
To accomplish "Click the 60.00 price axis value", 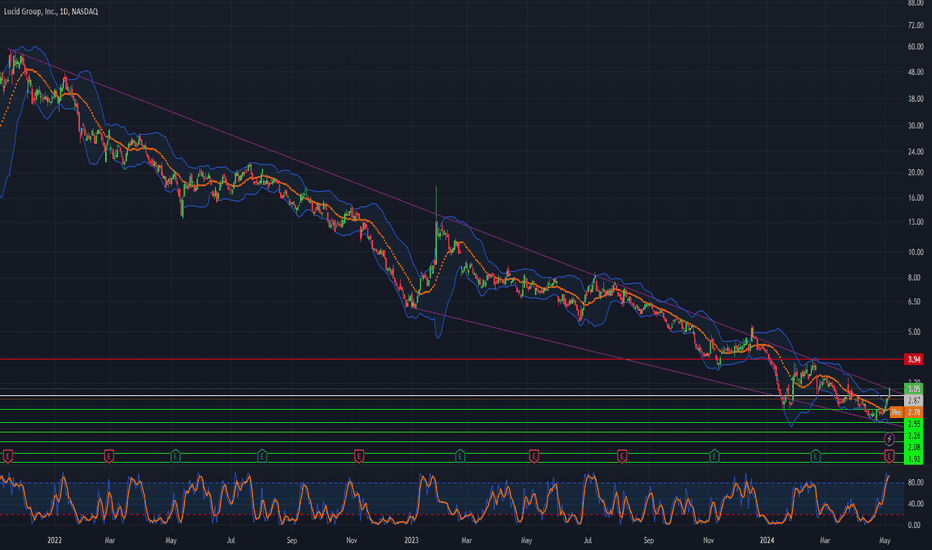I will pos(915,47).
